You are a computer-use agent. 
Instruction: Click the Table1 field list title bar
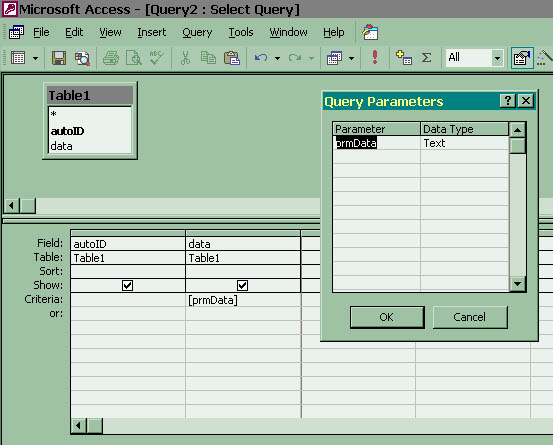[90, 95]
